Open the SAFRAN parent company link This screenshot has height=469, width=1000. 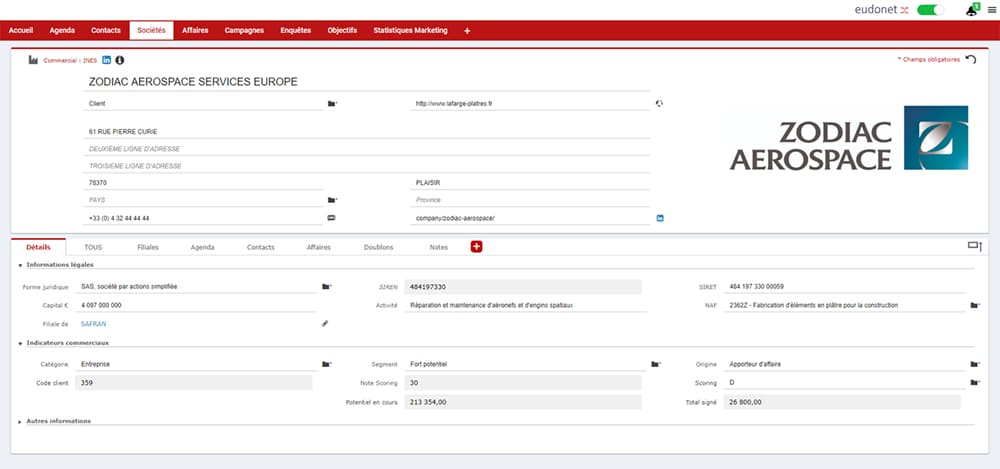pos(92,324)
